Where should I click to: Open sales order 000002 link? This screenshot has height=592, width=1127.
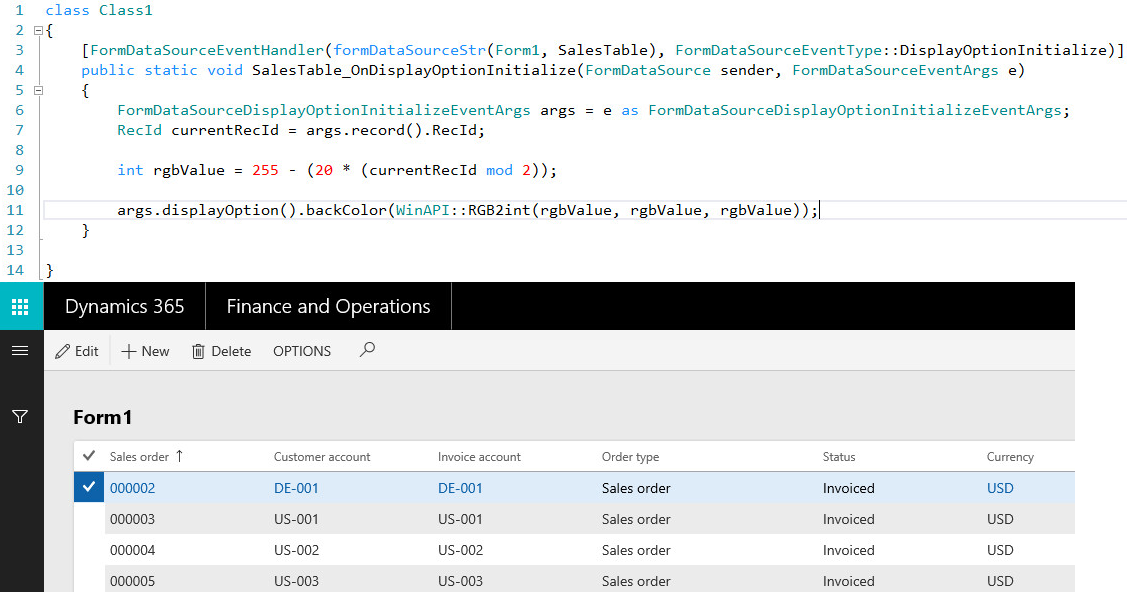133,487
